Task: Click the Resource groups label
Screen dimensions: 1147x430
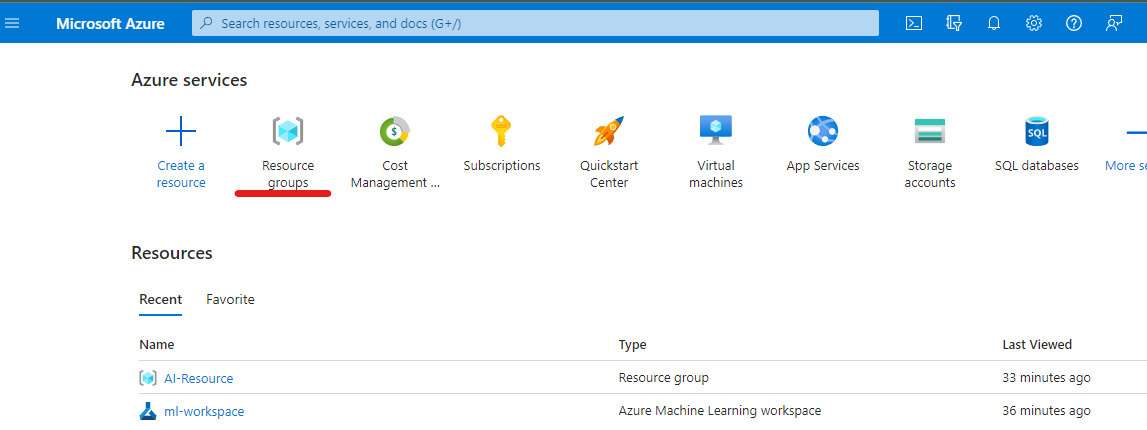Action: (x=287, y=174)
